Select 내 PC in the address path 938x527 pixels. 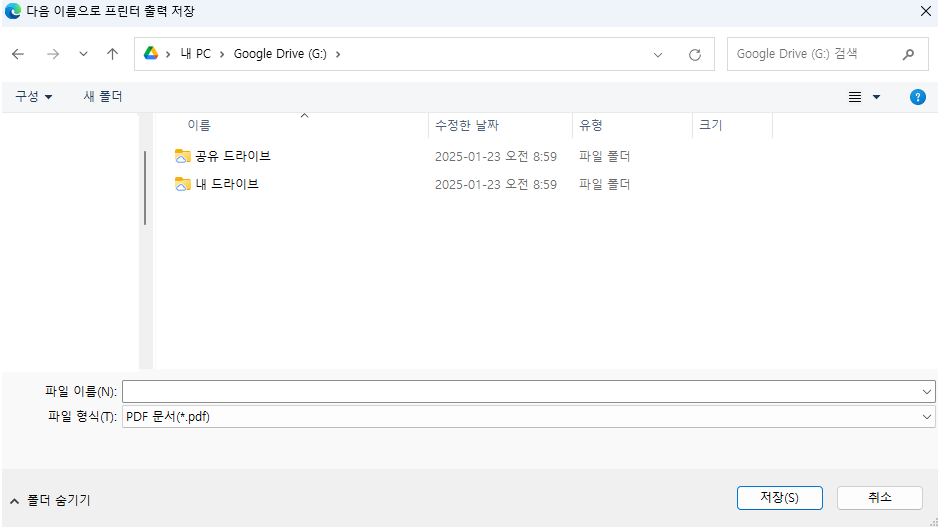coord(196,54)
